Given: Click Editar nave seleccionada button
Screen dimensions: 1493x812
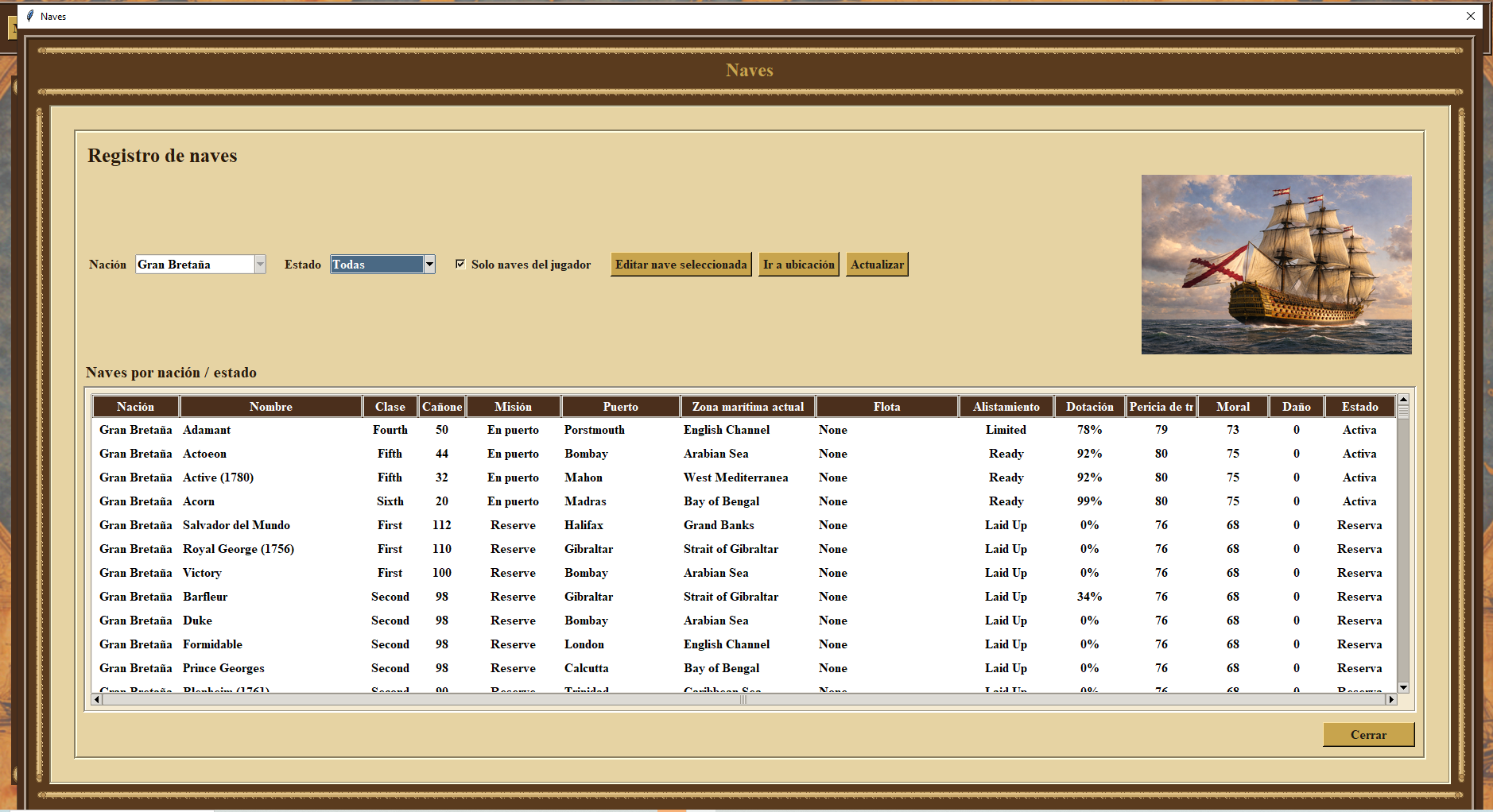Looking at the screenshot, I should pos(681,265).
